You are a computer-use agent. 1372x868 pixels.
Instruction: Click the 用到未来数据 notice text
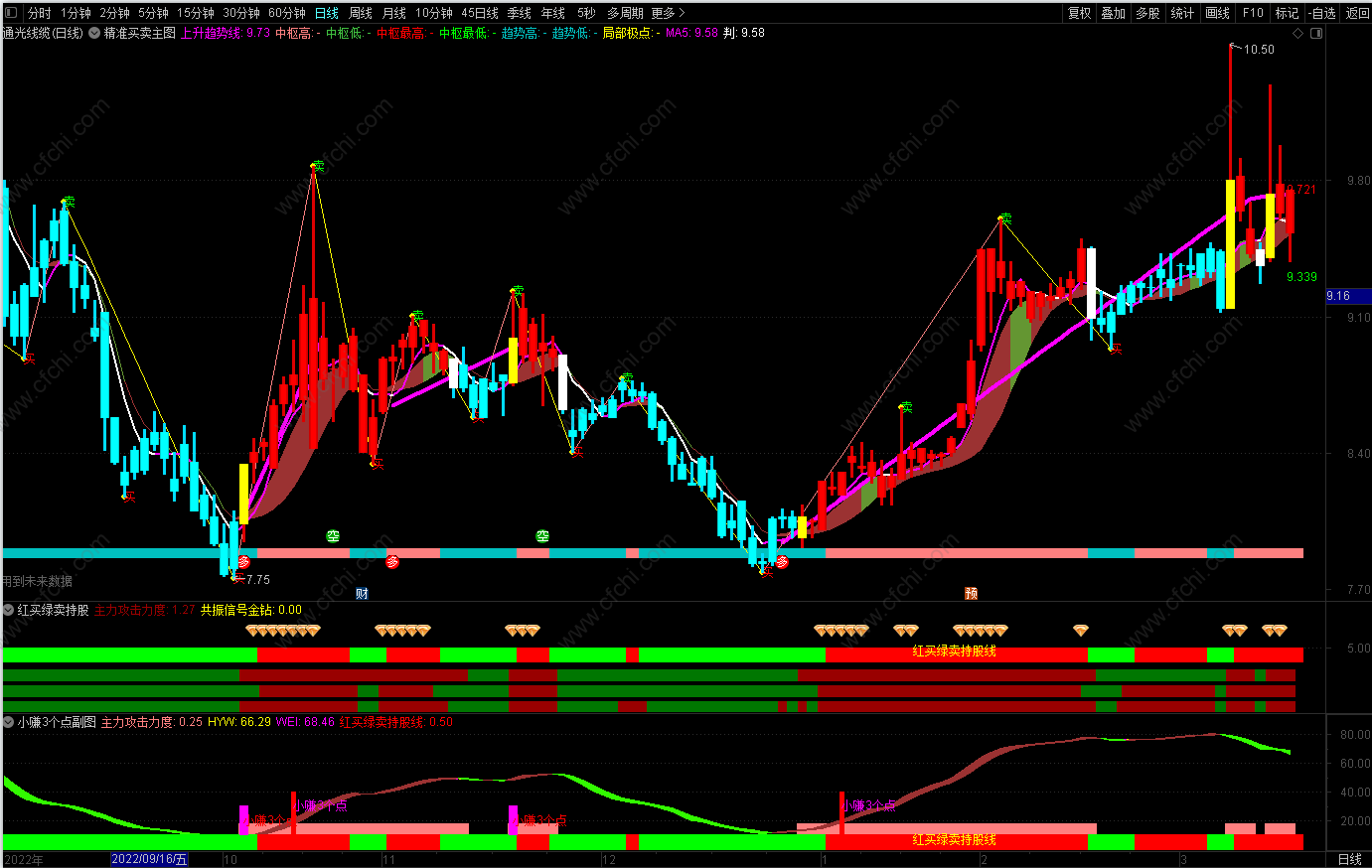click(x=38, y=581)
